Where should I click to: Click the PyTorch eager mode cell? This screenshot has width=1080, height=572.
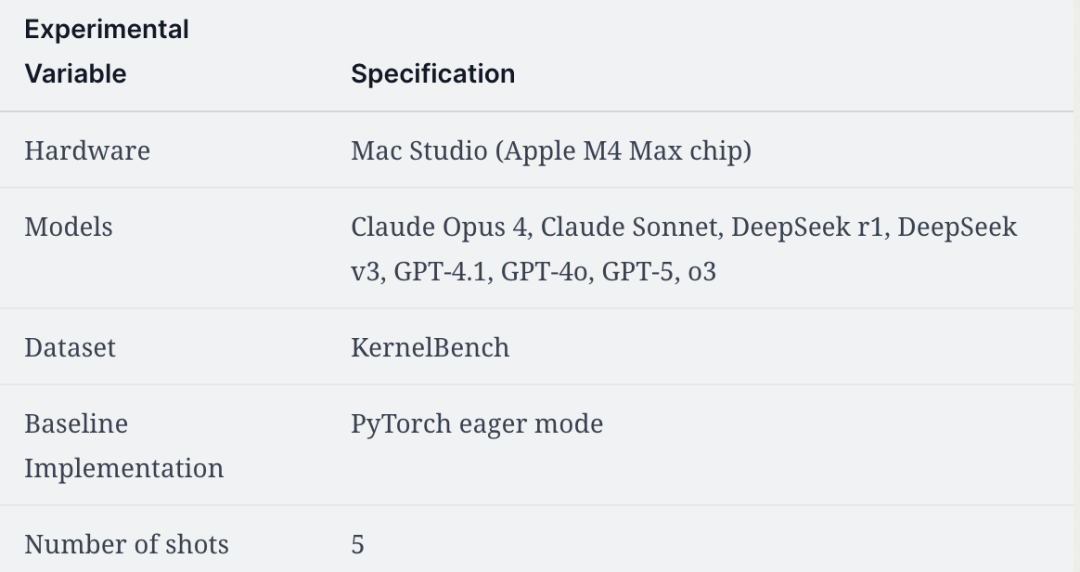pyautogui.click(x=477, y=425)
